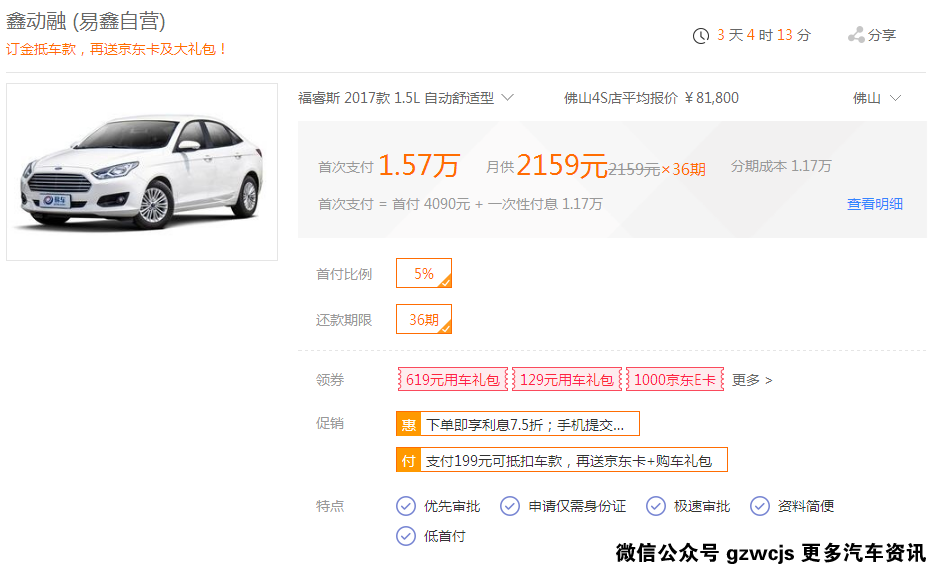Screen dimensions: 930x570
Task: Click the orange 付 payment badge
Action: tap(408, 460)
